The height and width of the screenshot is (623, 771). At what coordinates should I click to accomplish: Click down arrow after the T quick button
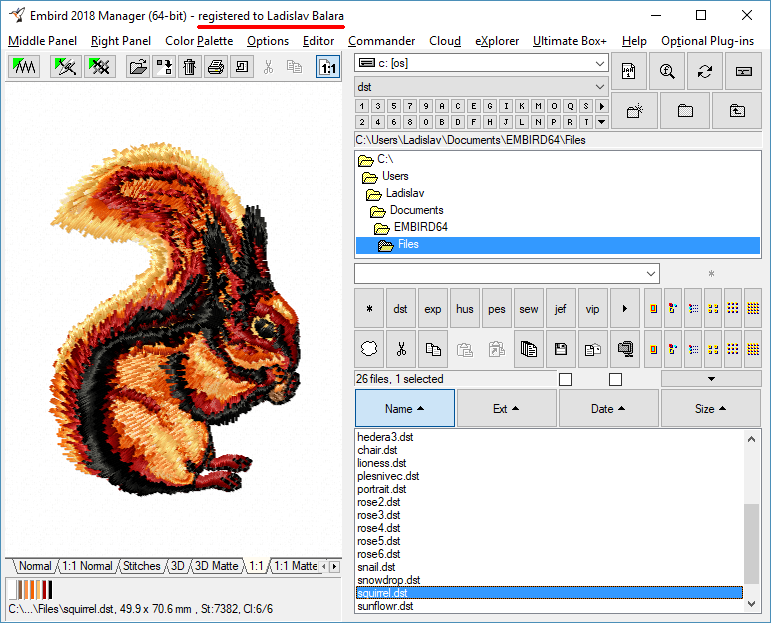[x=602, y=121]
